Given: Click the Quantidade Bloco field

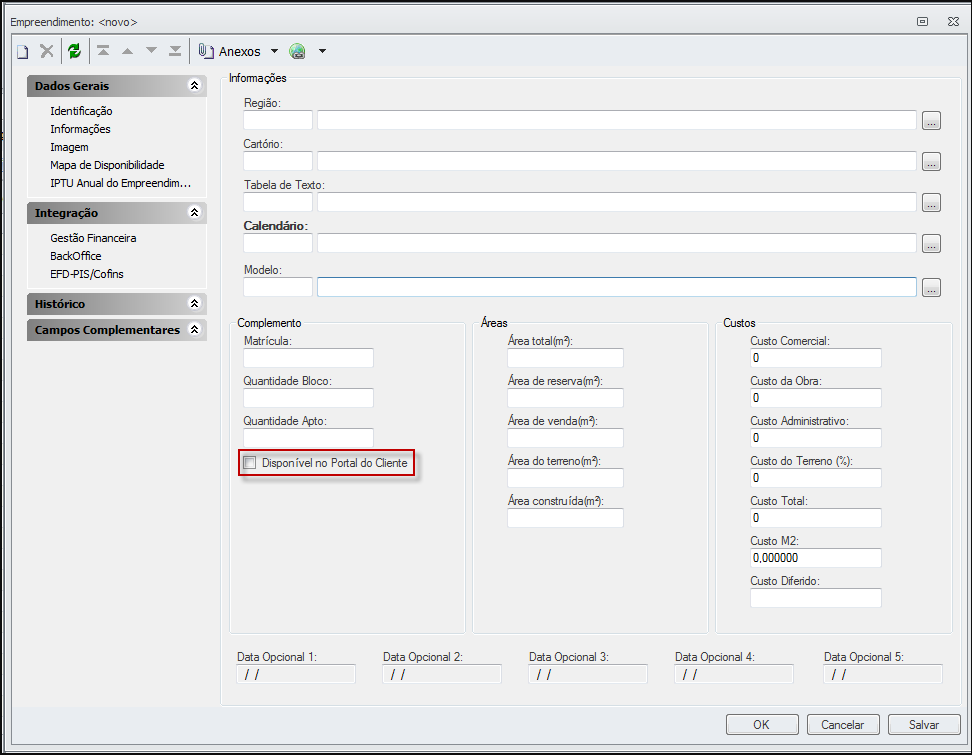Looking at the screenshot, I should click(308, 398).
